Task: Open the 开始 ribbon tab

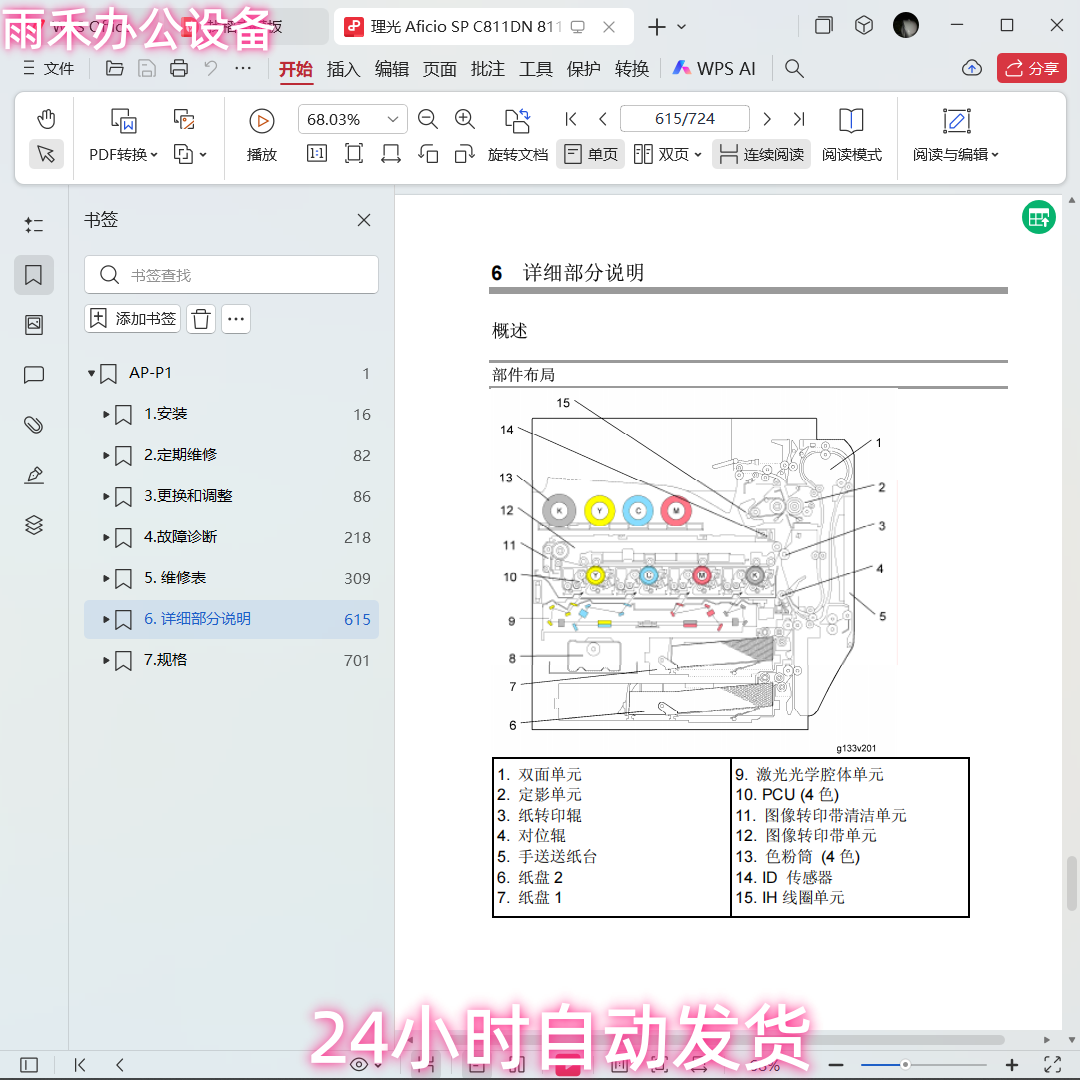Action: [x=296, y=69]
